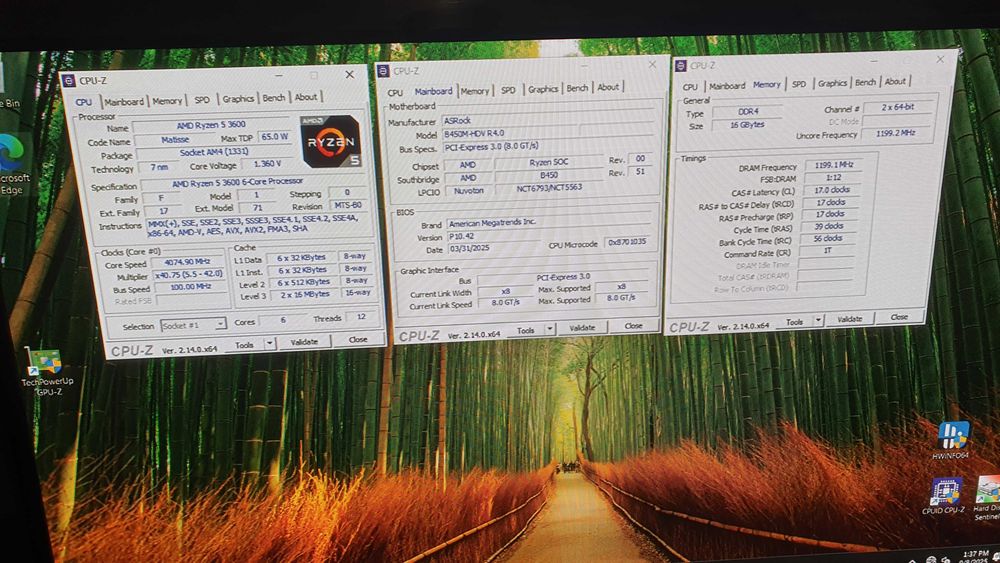Click CPU-Z title icon in left window
This screenshot has width=1000, height=563.
(x=68, y=81)
